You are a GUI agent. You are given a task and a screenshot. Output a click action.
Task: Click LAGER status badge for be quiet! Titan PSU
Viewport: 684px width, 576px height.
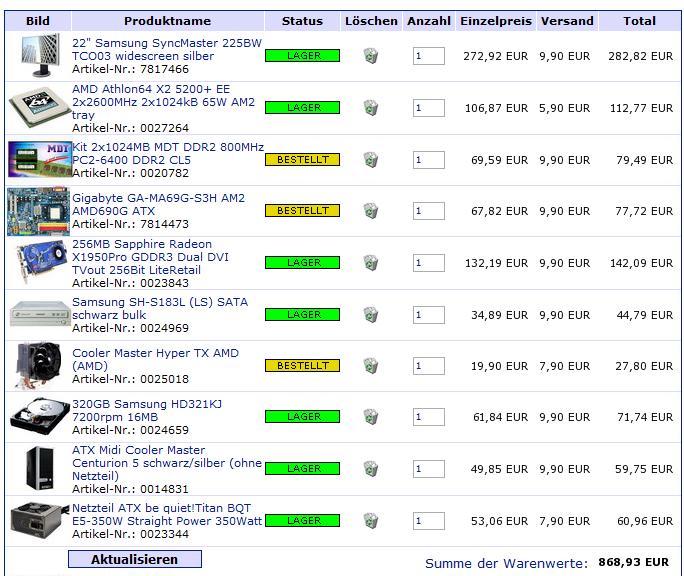tap(302, 521)
